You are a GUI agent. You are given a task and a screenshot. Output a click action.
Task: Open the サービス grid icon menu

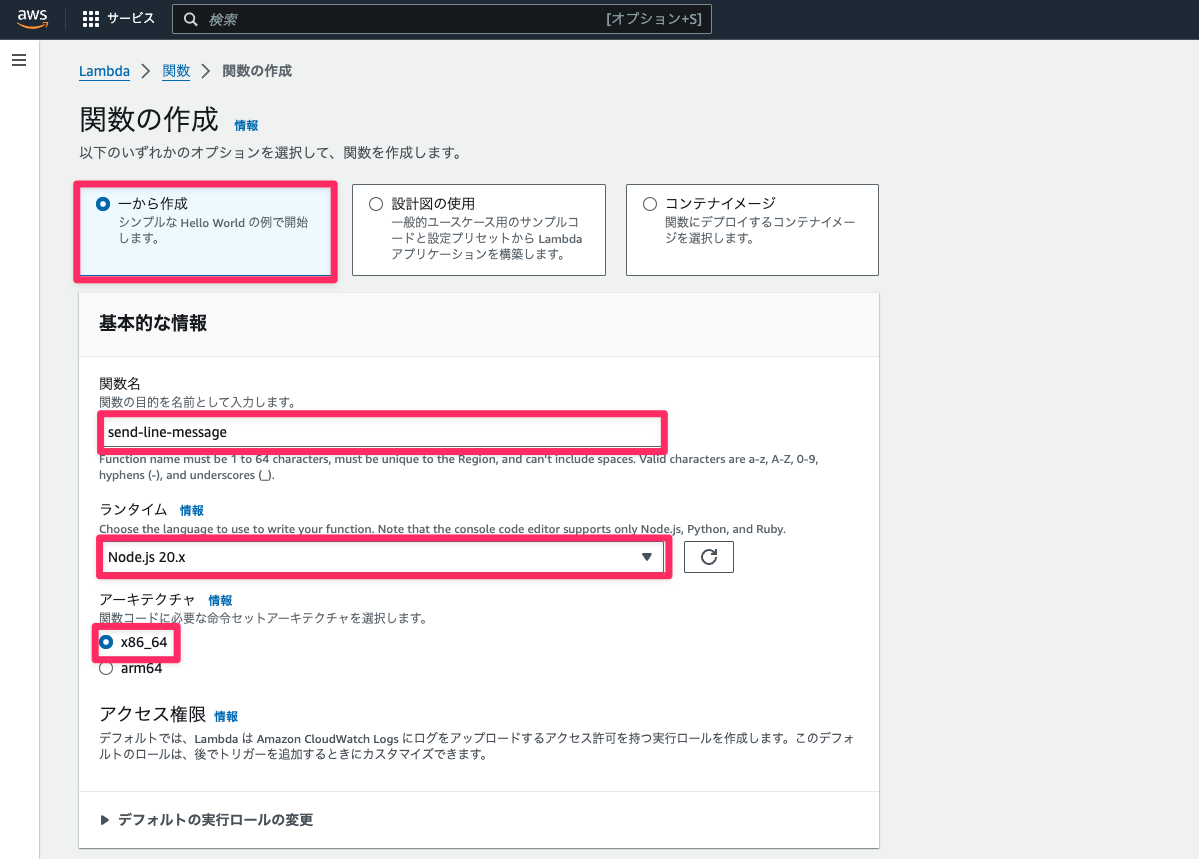coord(91,18)
